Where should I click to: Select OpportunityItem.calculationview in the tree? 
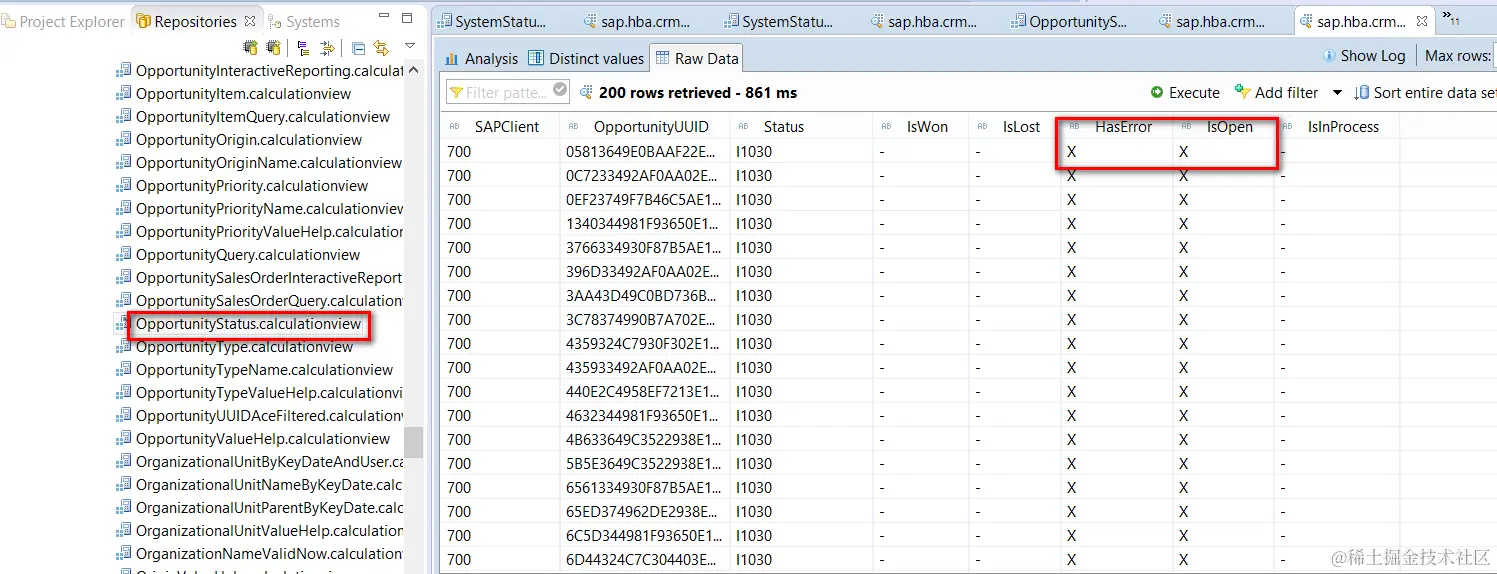[243, 94]
